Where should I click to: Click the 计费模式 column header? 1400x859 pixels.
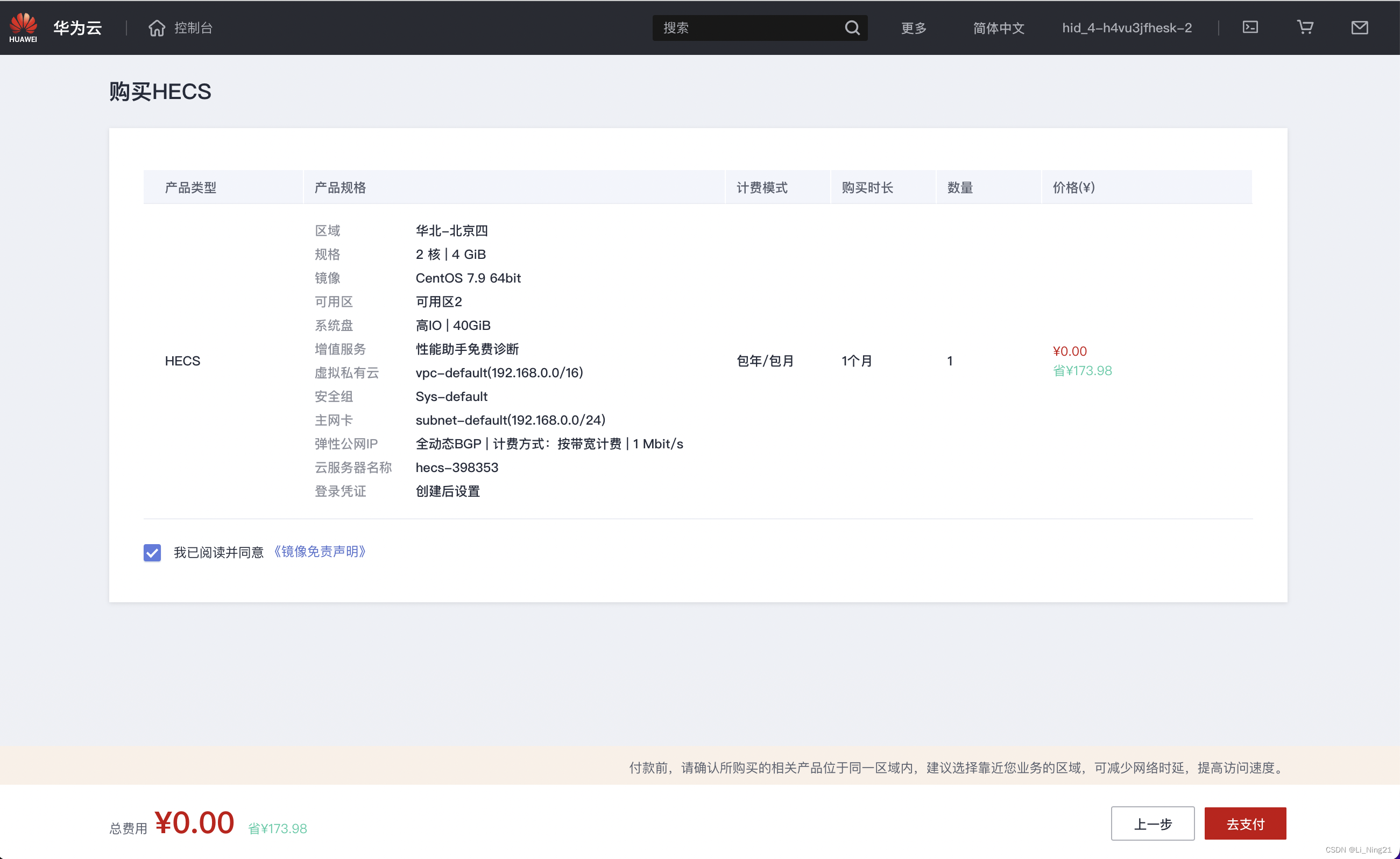tap(762, 188)
